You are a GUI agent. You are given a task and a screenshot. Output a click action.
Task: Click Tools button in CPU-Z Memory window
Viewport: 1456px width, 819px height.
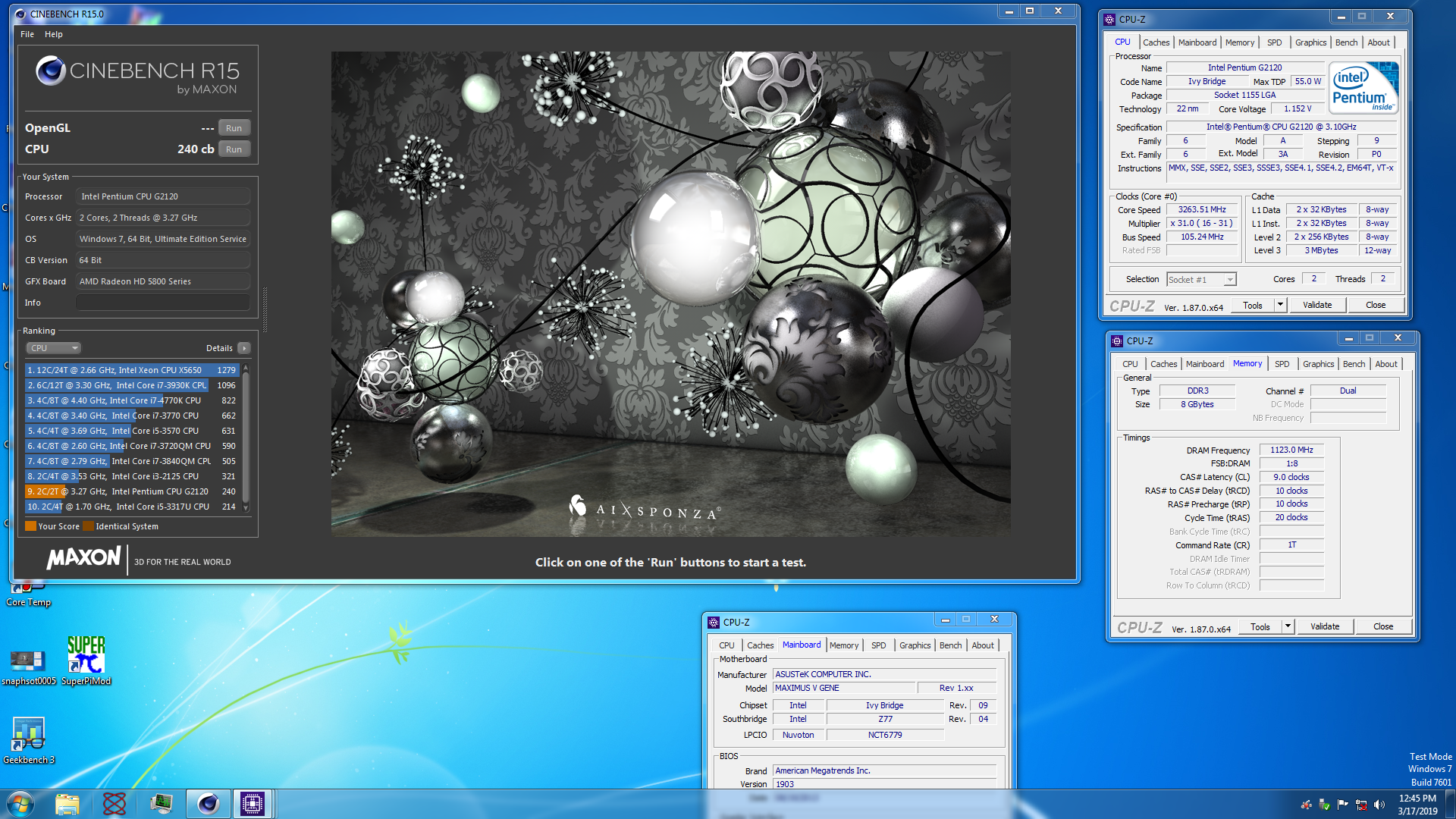pos(1260,626)
